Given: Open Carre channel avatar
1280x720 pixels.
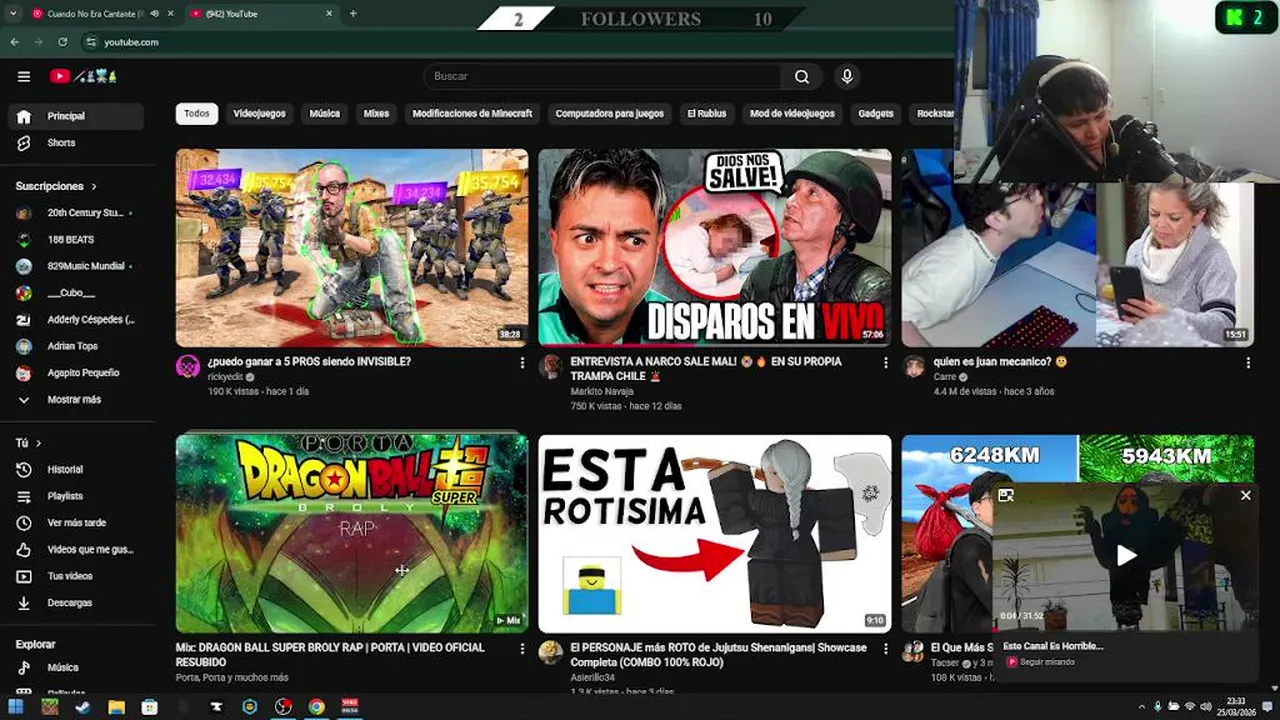Looking at the screenshot, I should point(914,366).
